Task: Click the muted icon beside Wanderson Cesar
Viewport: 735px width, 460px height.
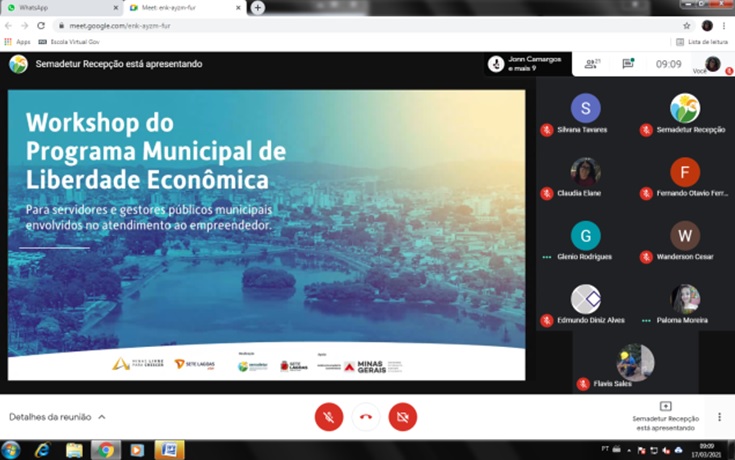Action: pos(646,257)
